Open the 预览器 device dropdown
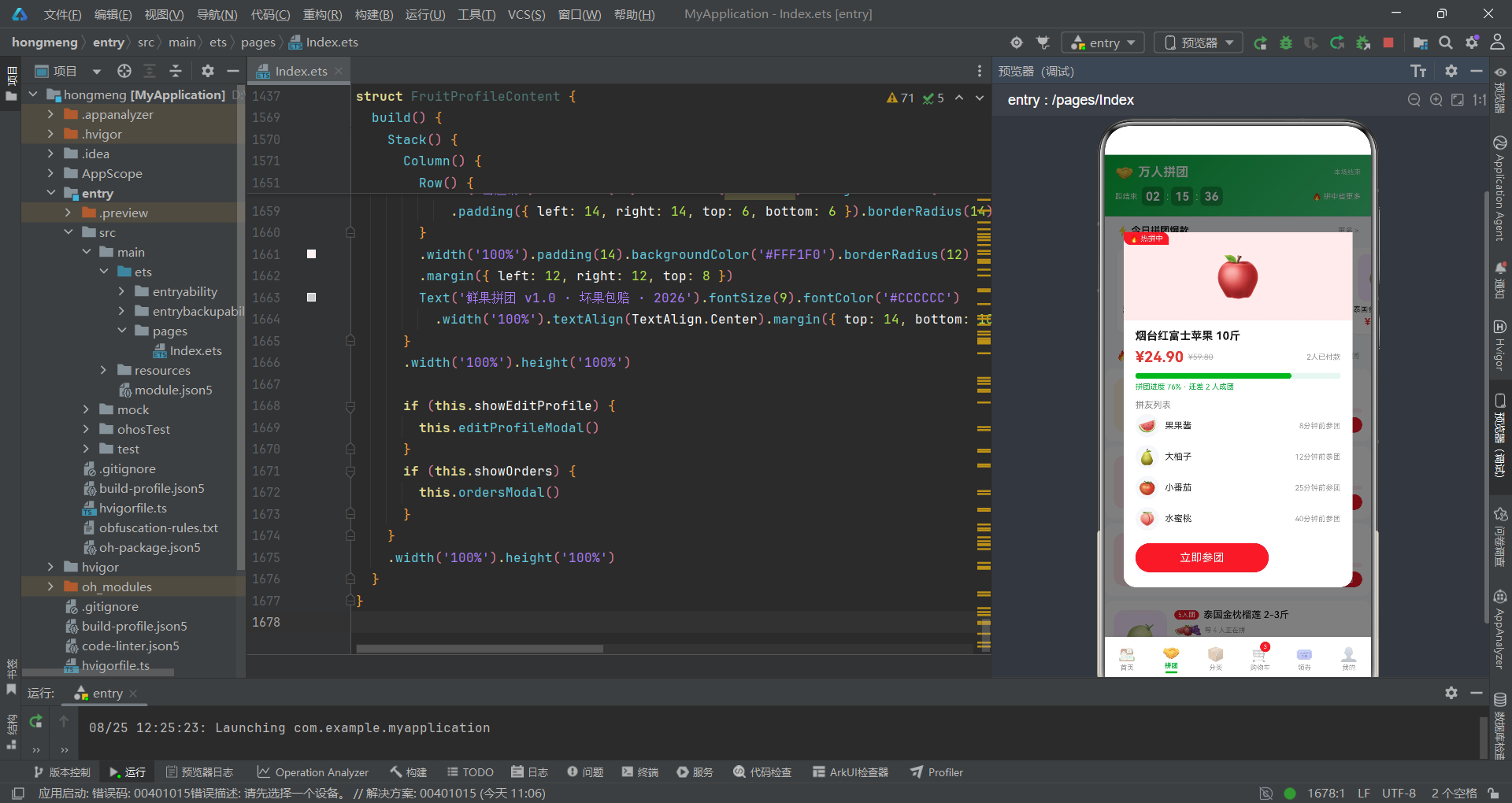This screenshot has height=803, width=1512. point(1199,43)
